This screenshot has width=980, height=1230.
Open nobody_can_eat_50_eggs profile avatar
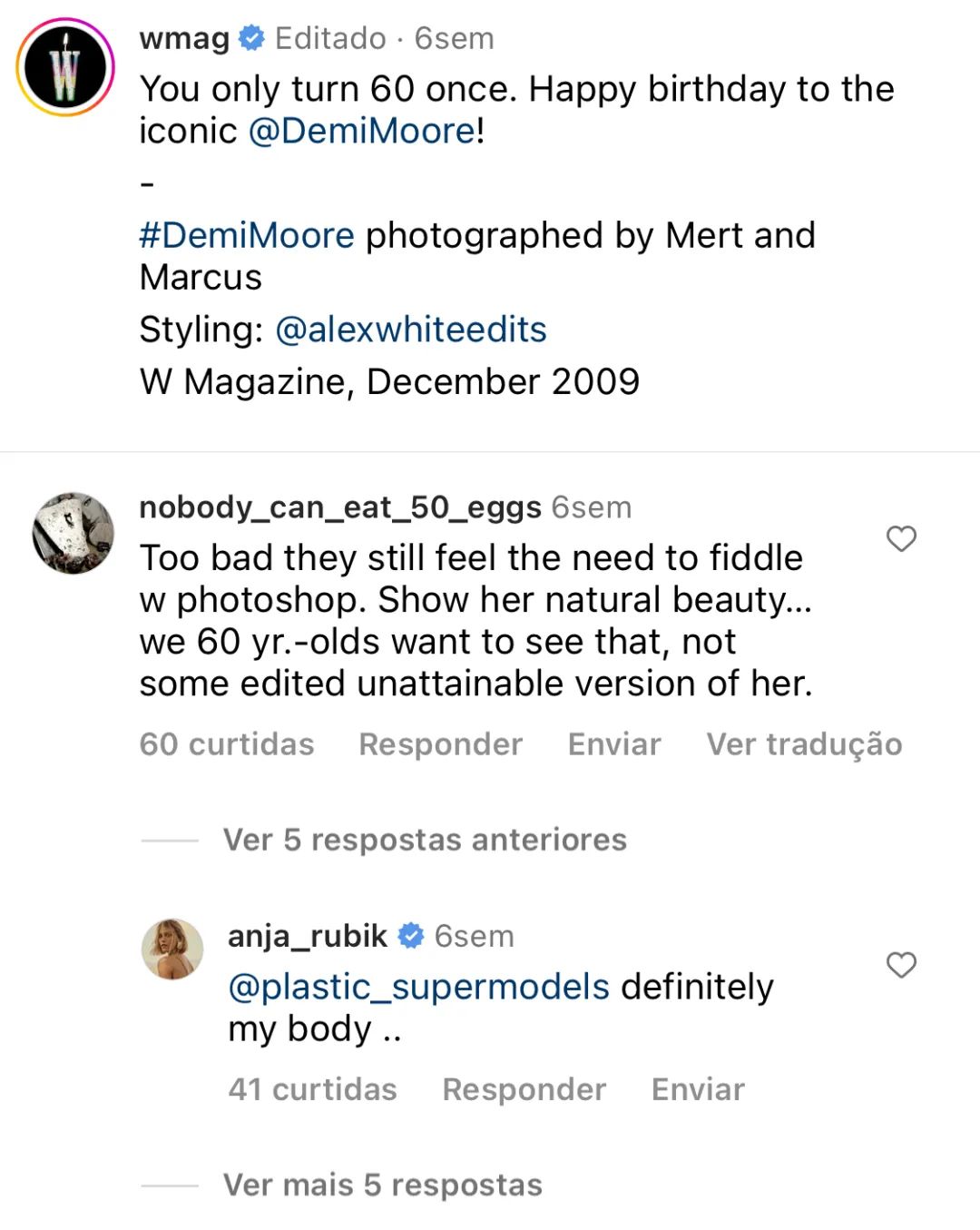tap(73, 533)
